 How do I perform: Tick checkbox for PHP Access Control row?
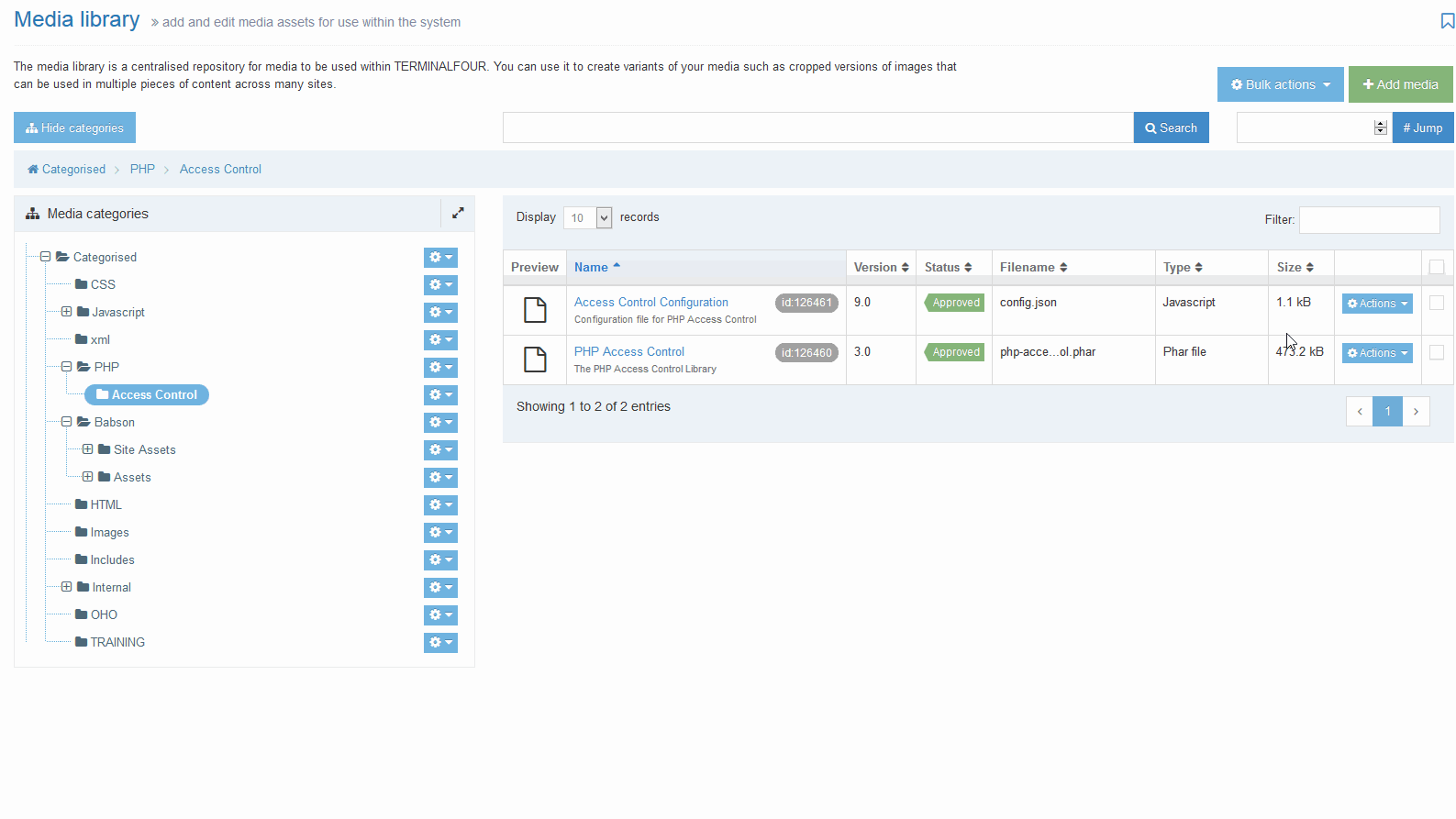pos(1437,352)
